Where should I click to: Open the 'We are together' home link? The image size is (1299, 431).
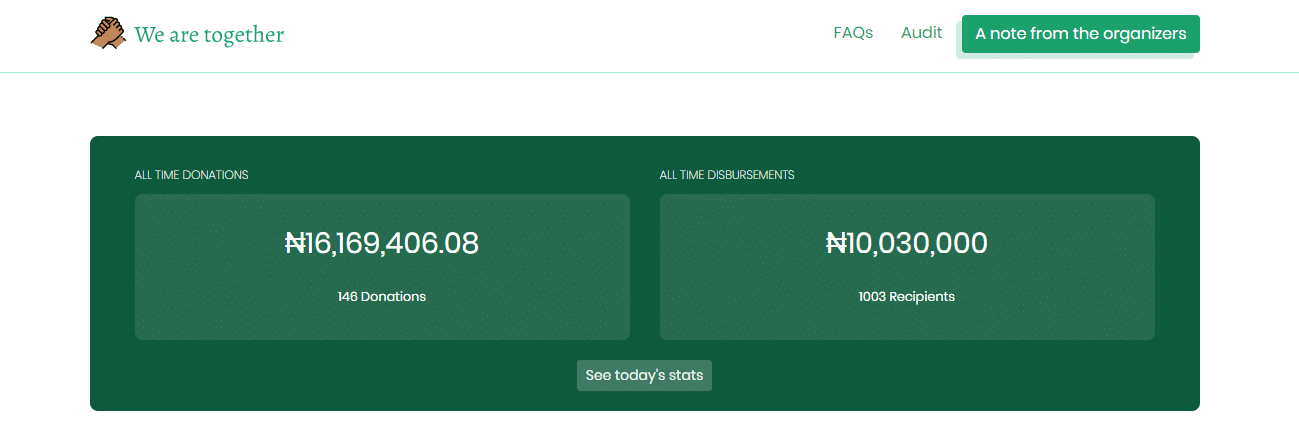[x=209, y=35]
